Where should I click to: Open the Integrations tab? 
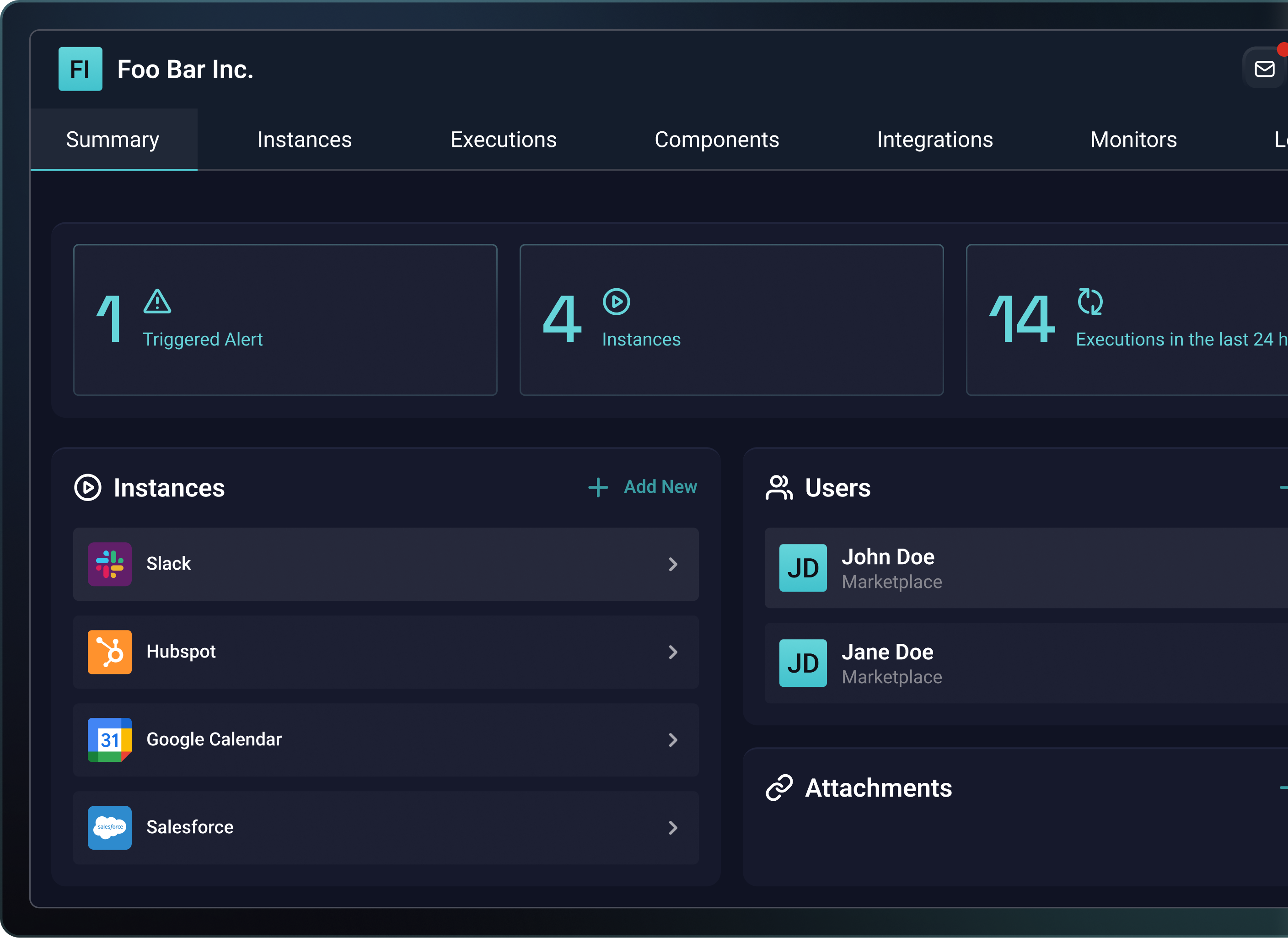coord(935,139)
